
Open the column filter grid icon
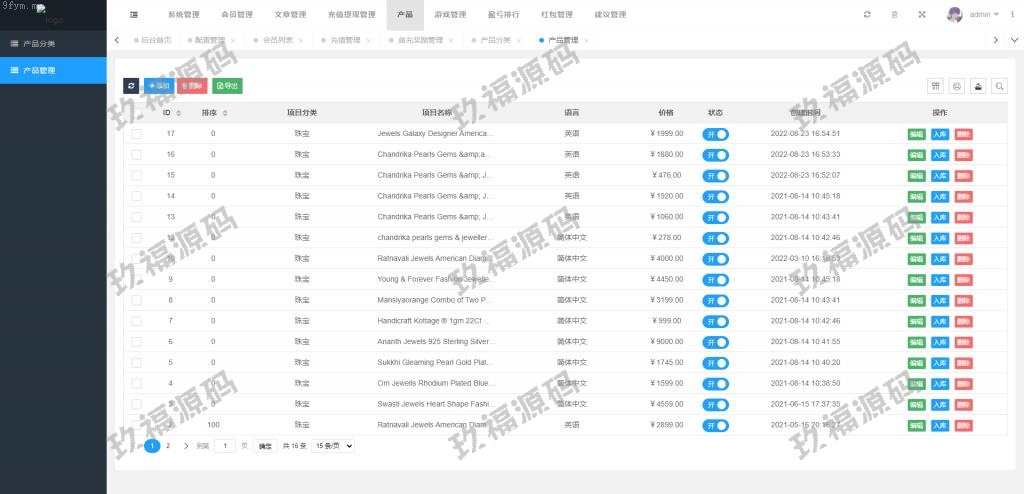935,86
